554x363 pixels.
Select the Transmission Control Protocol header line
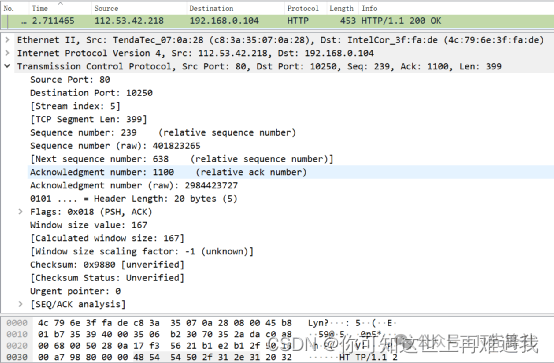pos(259,66)
